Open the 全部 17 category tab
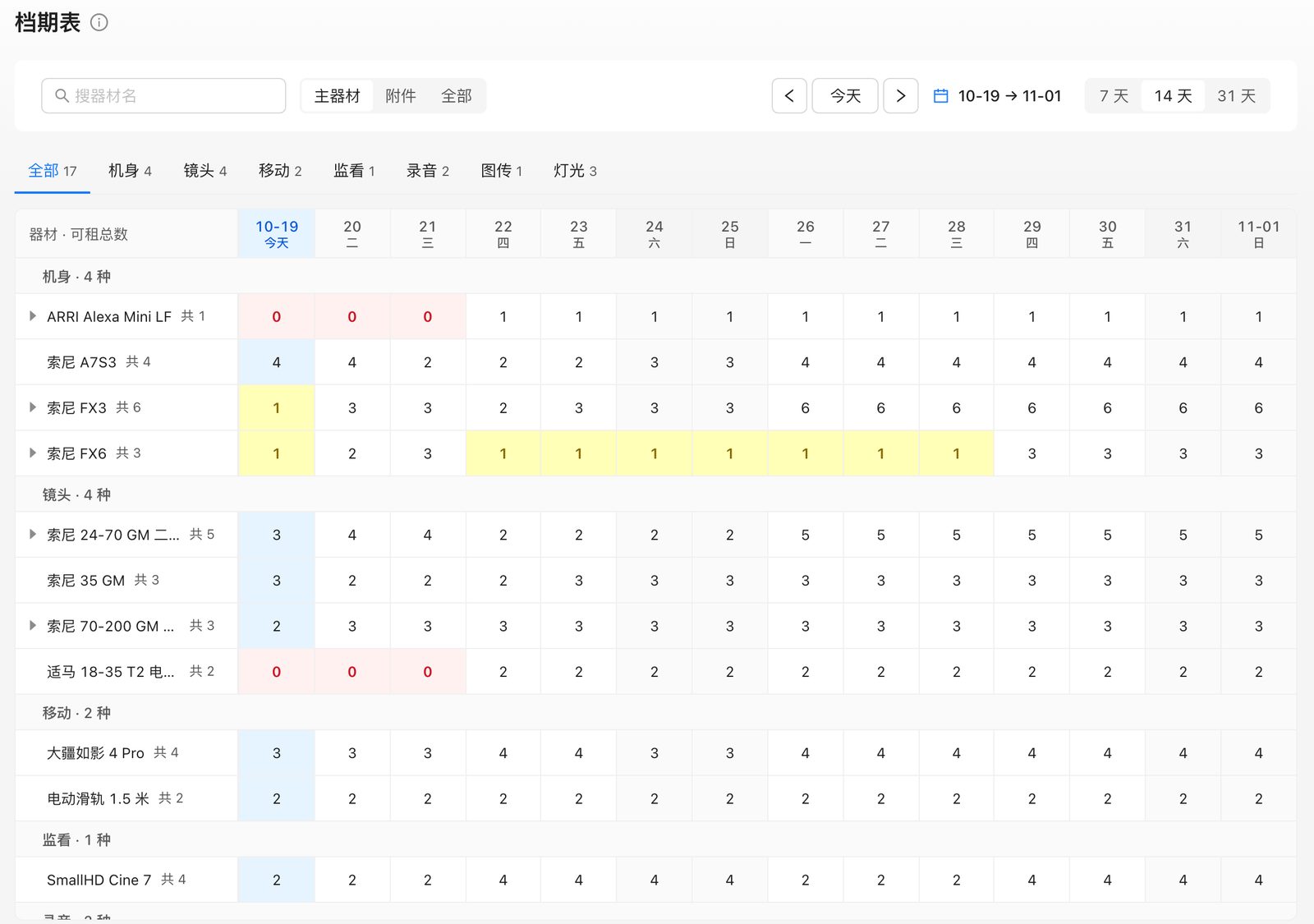Screen dimensions: 1314x924 click(x=53, y=171)
